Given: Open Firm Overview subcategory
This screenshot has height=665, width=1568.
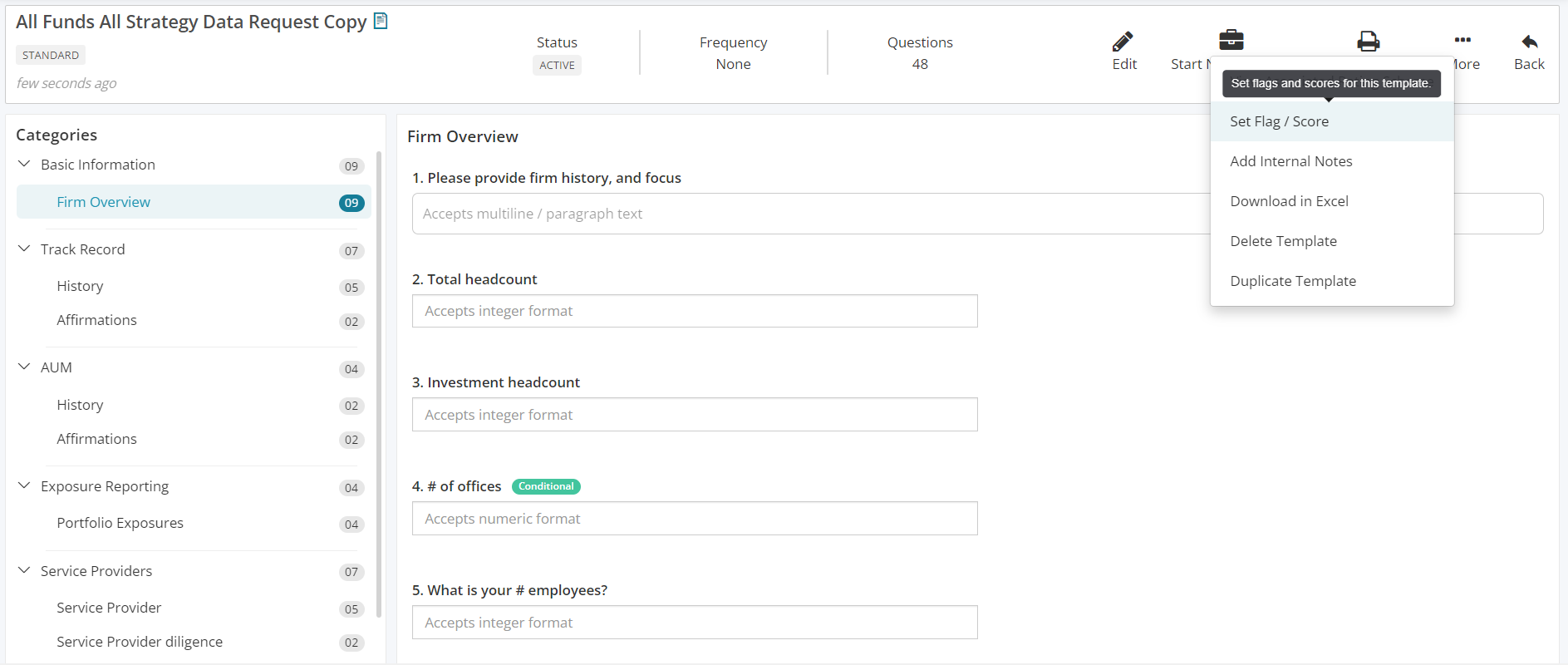Looking at the screenshot, I should pos(104,202).
